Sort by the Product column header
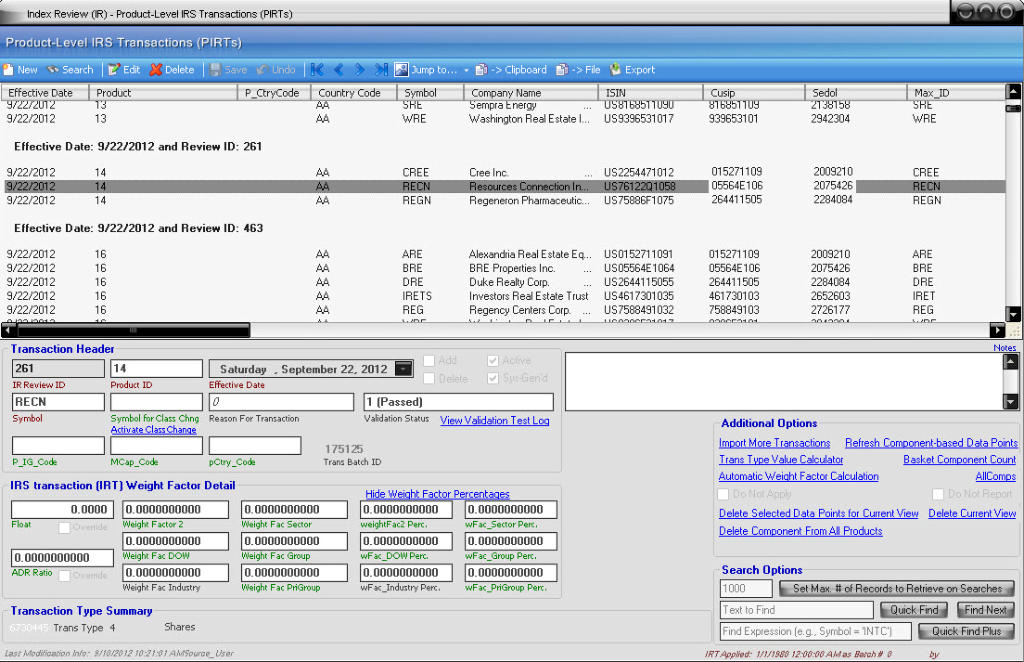1024x662 pixels. coord(163,93)
